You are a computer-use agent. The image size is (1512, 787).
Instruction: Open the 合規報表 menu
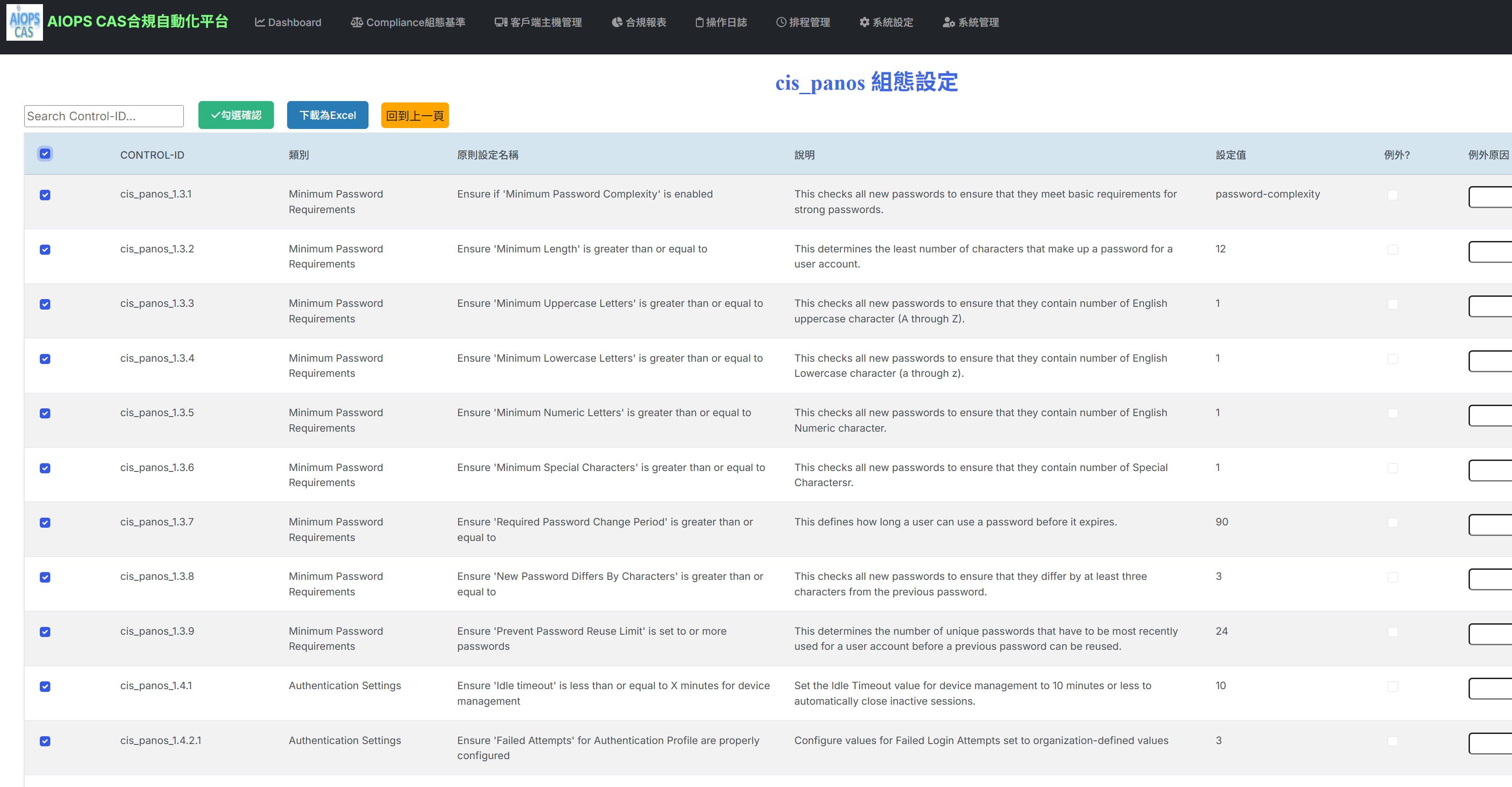(x=645, y=22)
